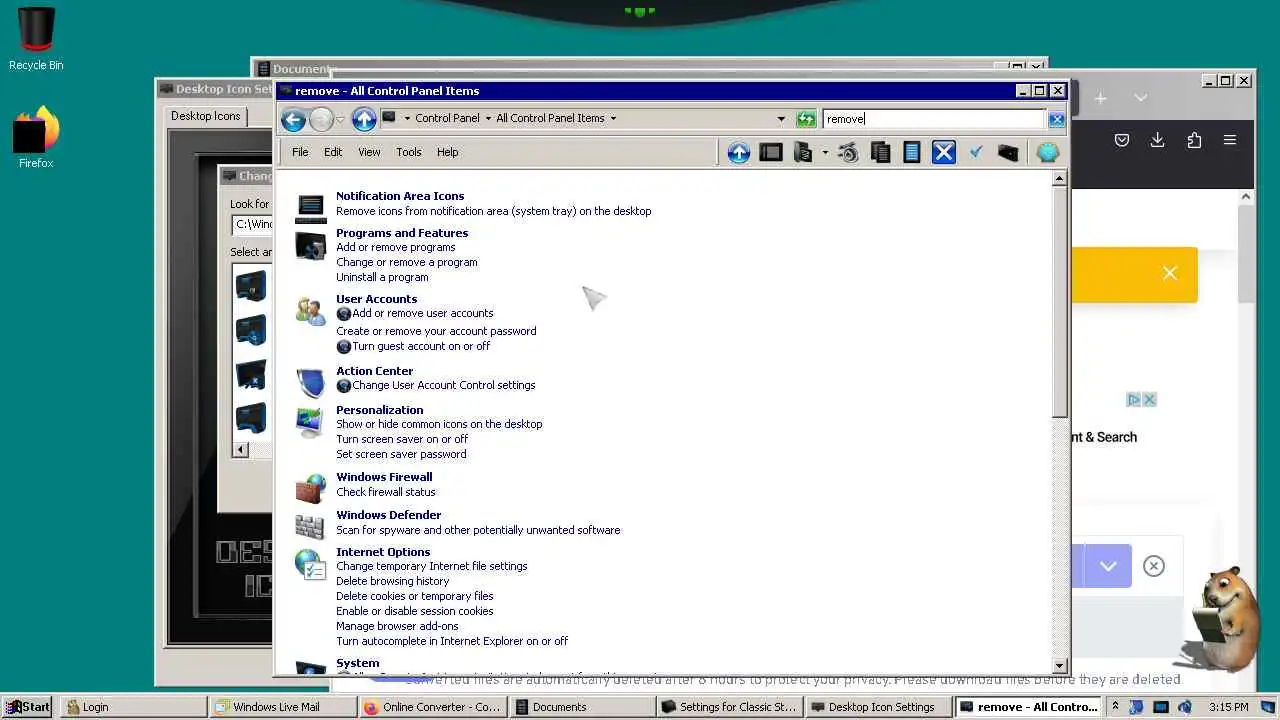This screenshot has width=1280, height=720.
Task: Open Firefox menu hamburger icon
Action: pos(1230,140)
